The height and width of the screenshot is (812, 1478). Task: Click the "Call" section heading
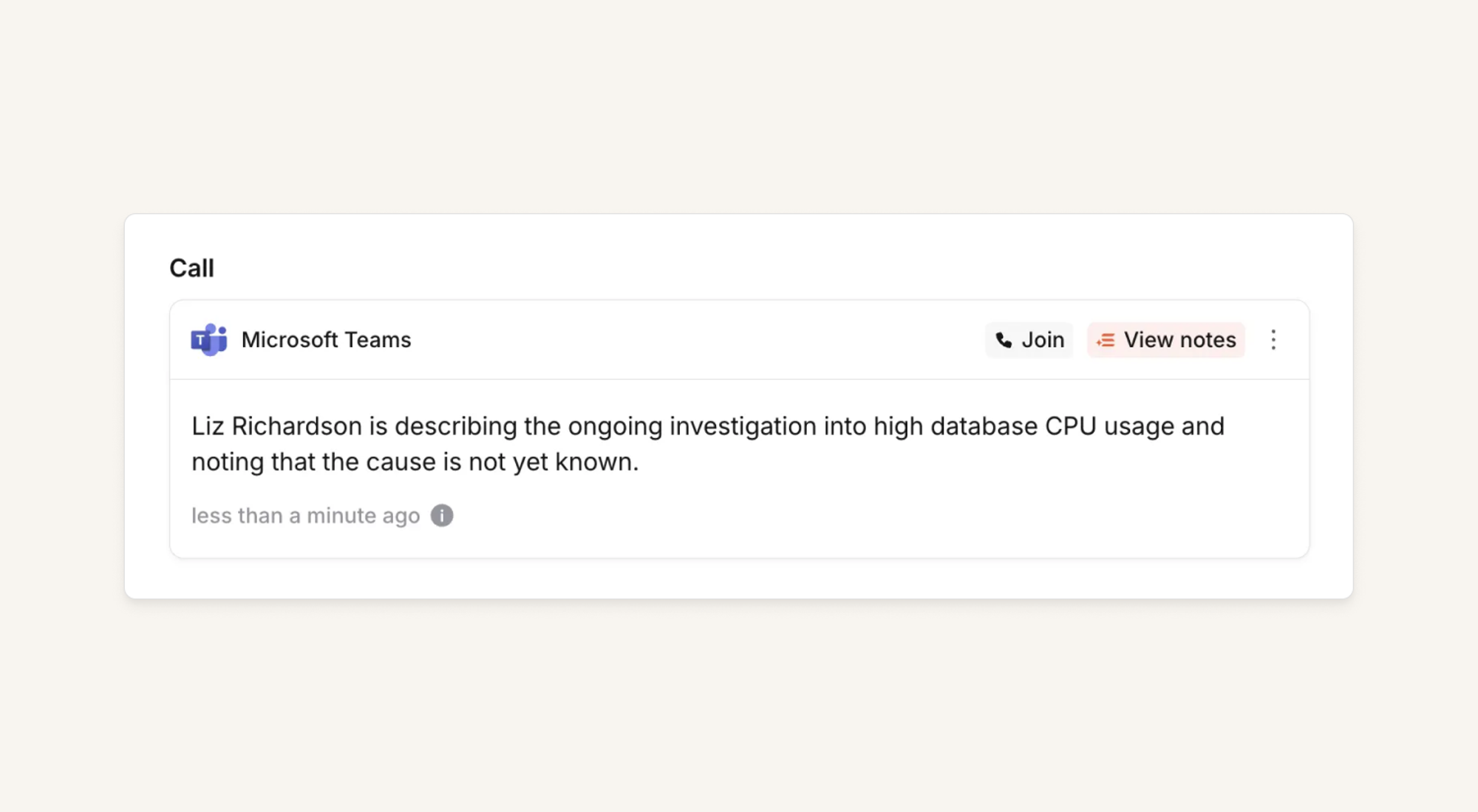click(x=191, y=268)
